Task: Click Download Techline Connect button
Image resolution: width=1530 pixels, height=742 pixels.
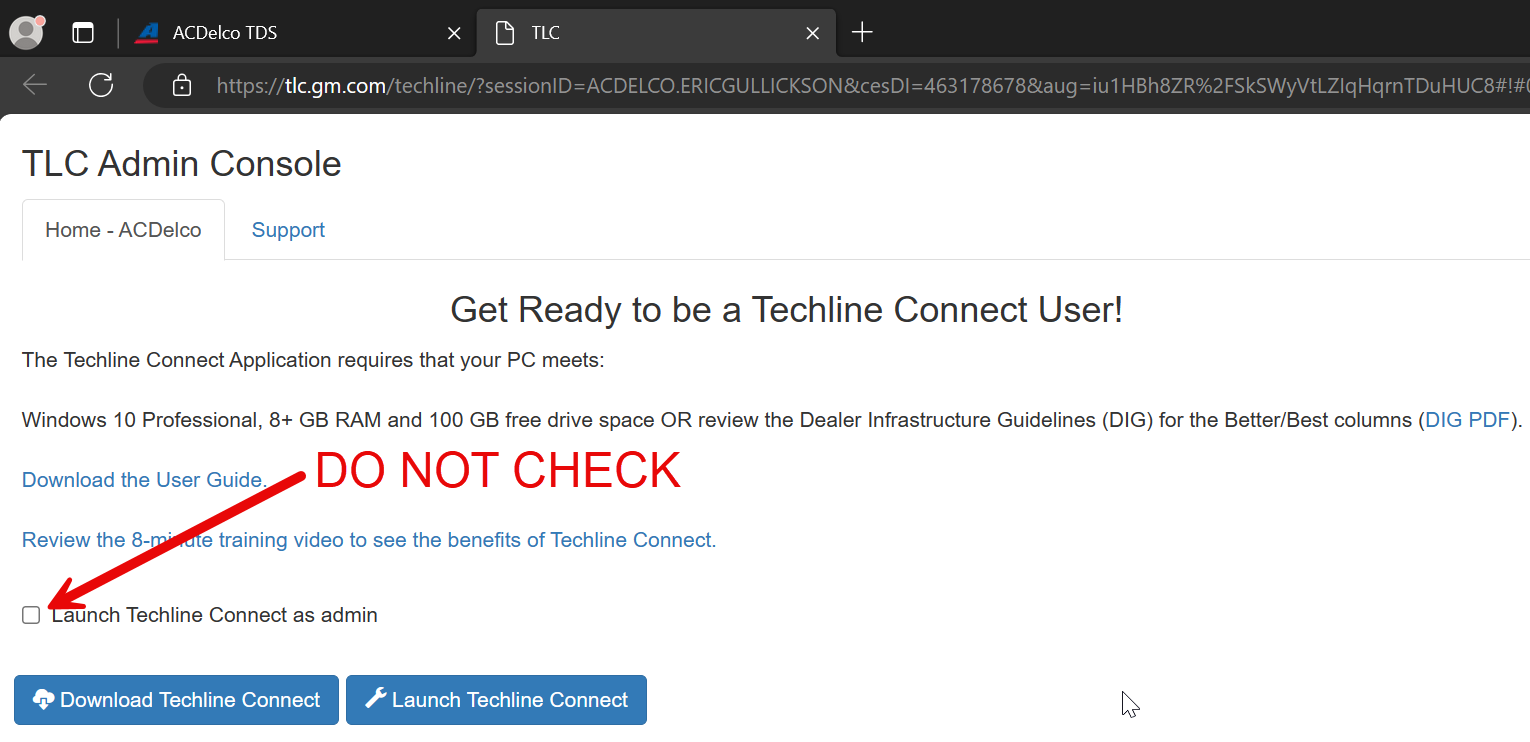Action: (176, 700)
